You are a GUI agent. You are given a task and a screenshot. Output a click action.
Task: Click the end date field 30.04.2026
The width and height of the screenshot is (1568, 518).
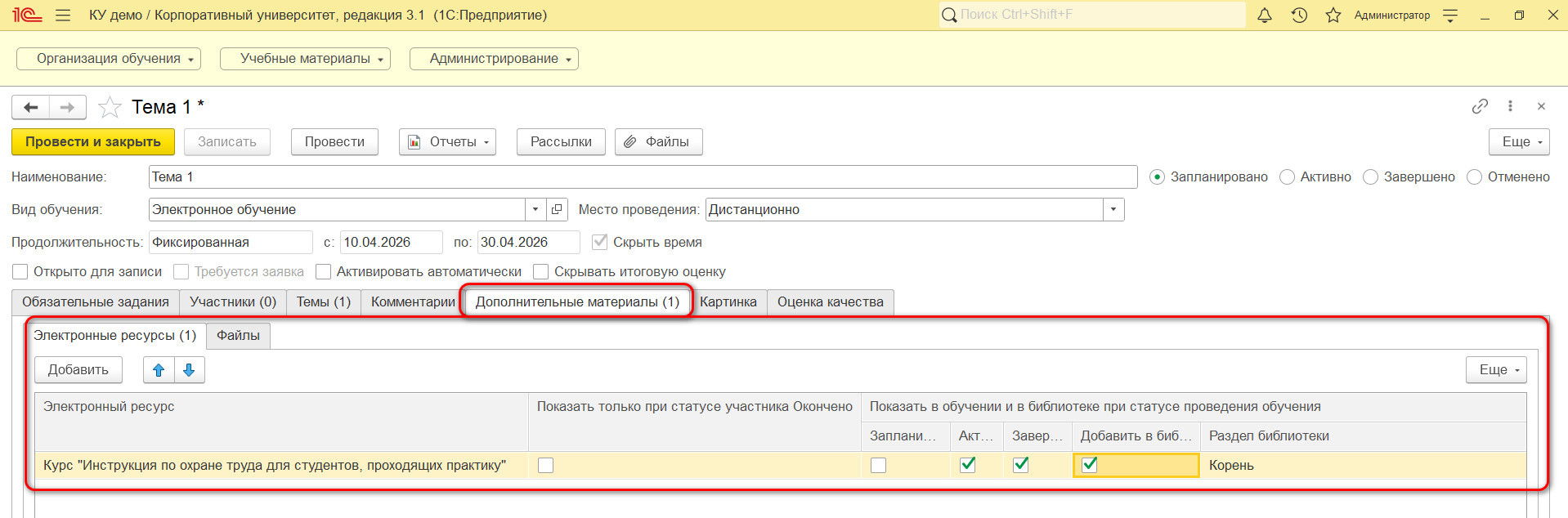pyautogui.click(x=528, y=243)
